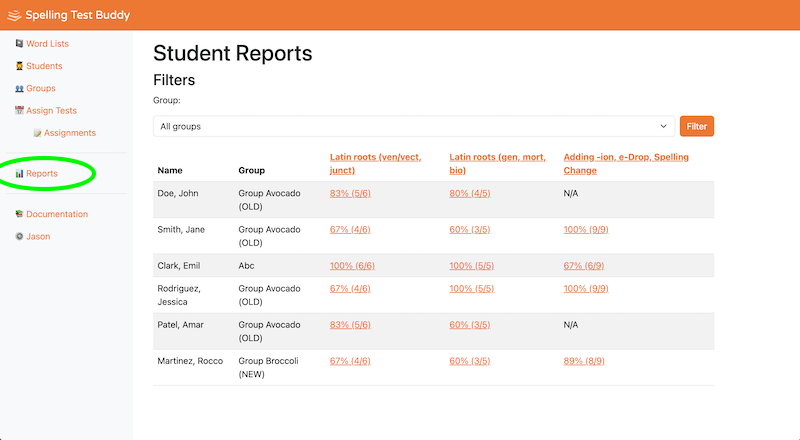The image size is (800, 440).
Task: Click the gear icon beside Jason
Action: tap(19, 237)
